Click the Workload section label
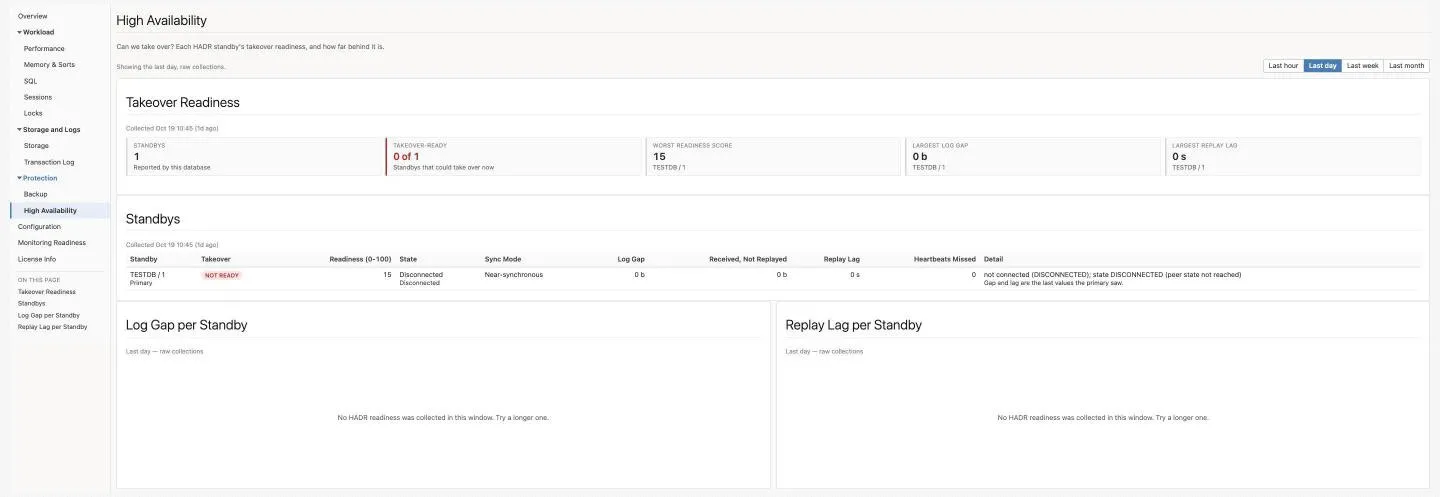Screen dimensions: 1440x497 (x=39, y=32)
